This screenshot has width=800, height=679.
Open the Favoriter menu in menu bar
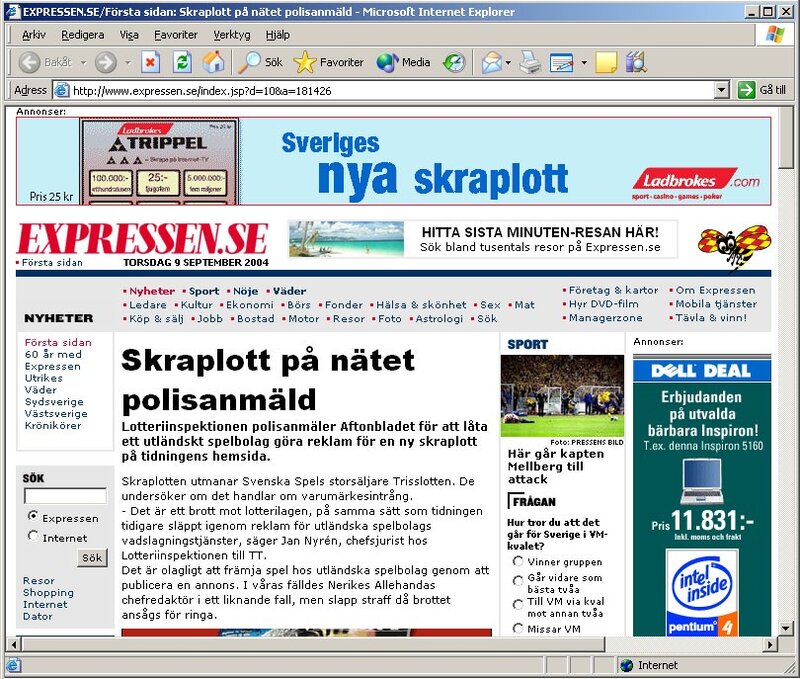click(x=176, y=35)
